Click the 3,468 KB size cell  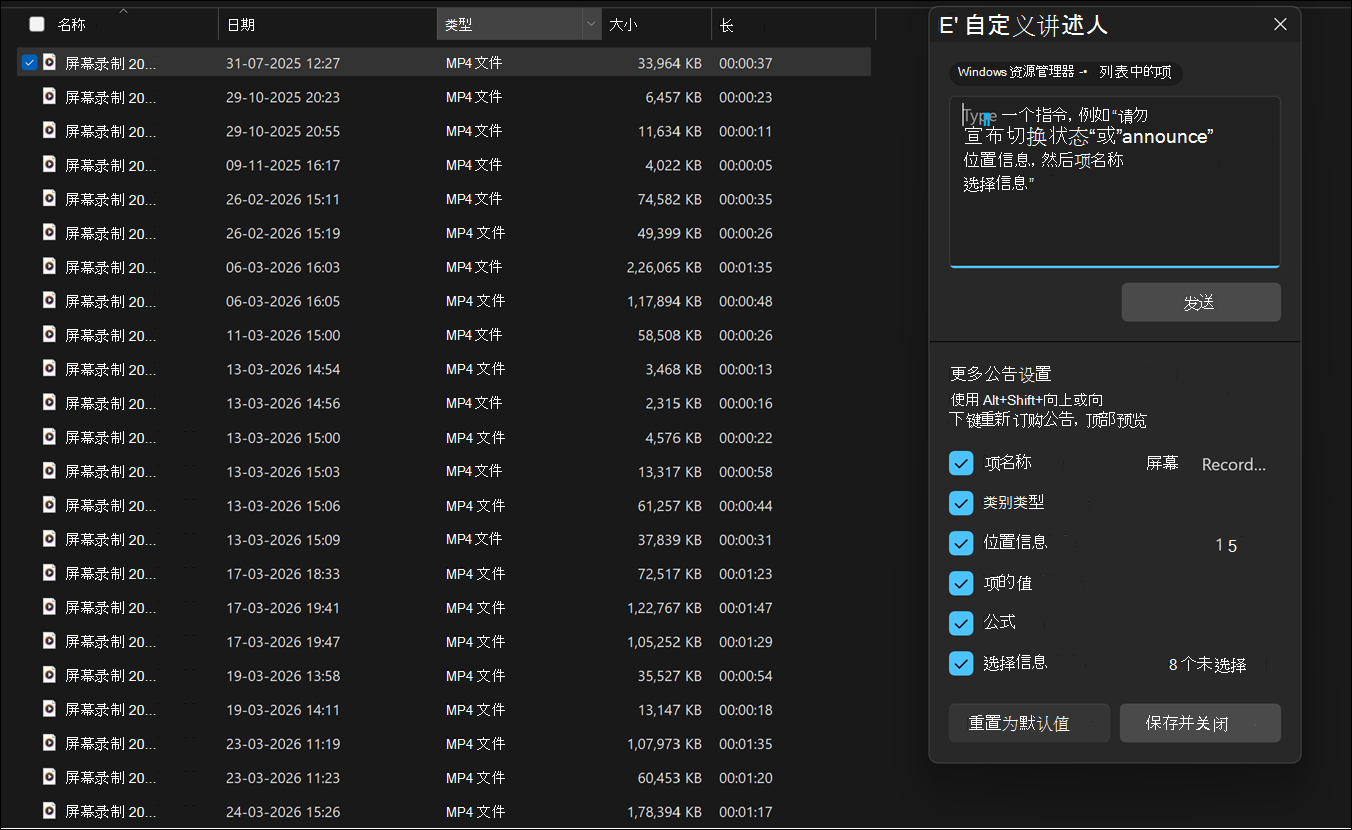(674, 369)
